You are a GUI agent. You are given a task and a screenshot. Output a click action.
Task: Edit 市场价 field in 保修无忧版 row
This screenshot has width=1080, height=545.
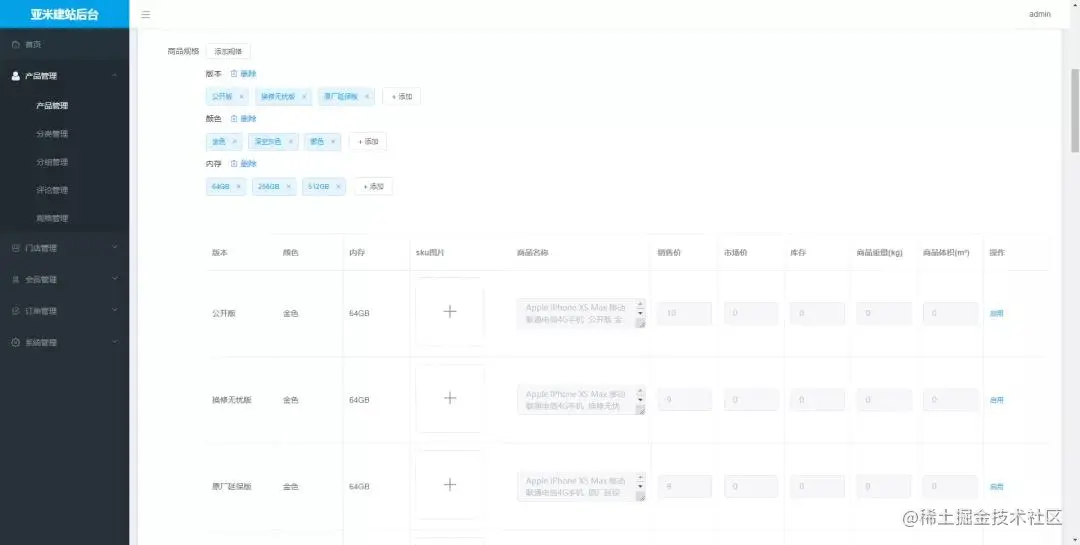tap(751, 400)
